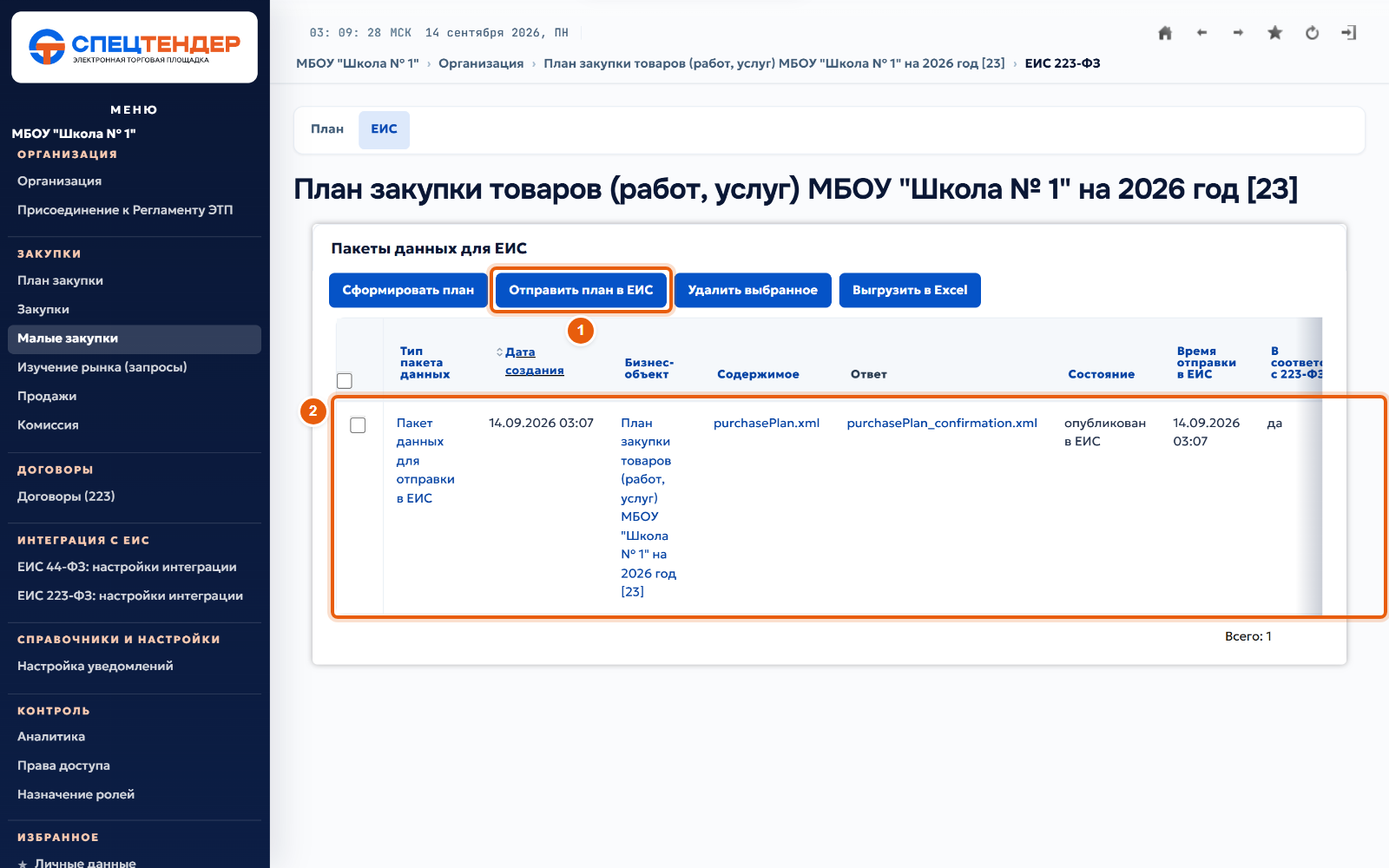Open the purchasePlan.xml file link
Viewport: 1389px width, 868px height.
pos(767,423)
